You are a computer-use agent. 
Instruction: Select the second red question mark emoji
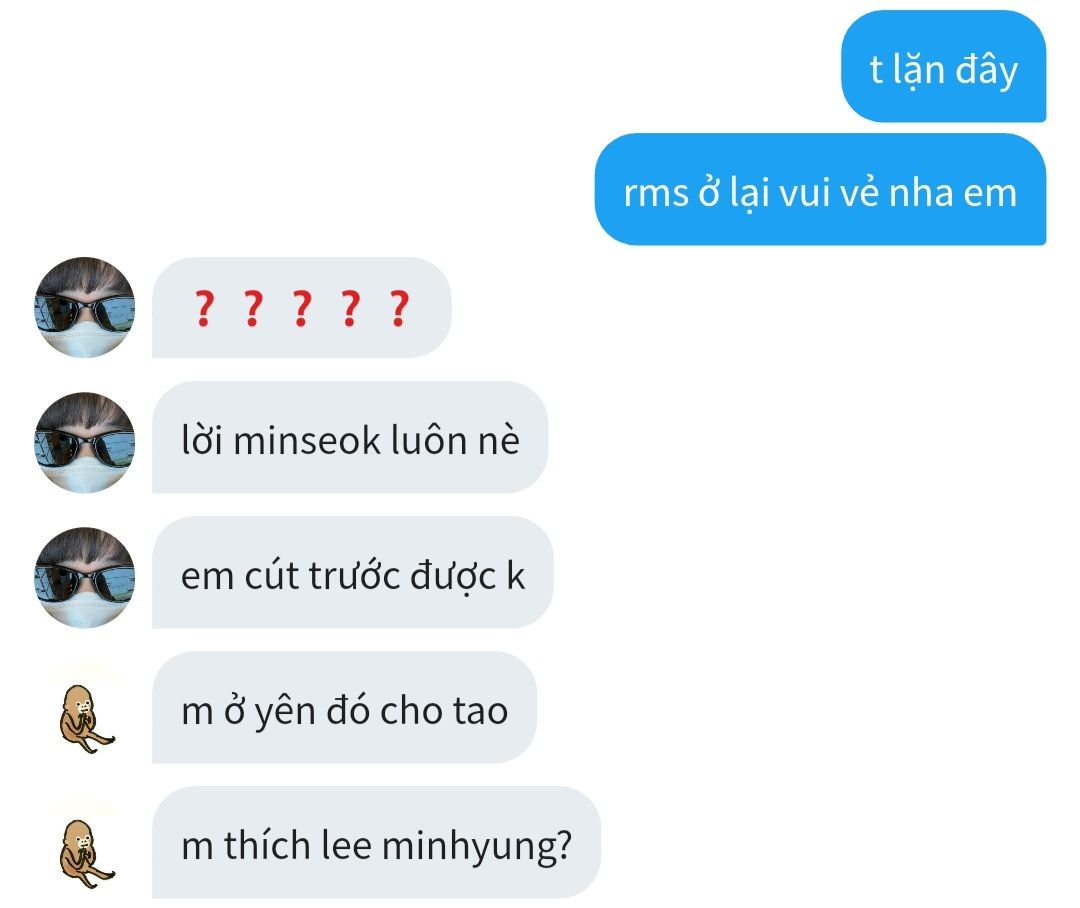point(253,308)
